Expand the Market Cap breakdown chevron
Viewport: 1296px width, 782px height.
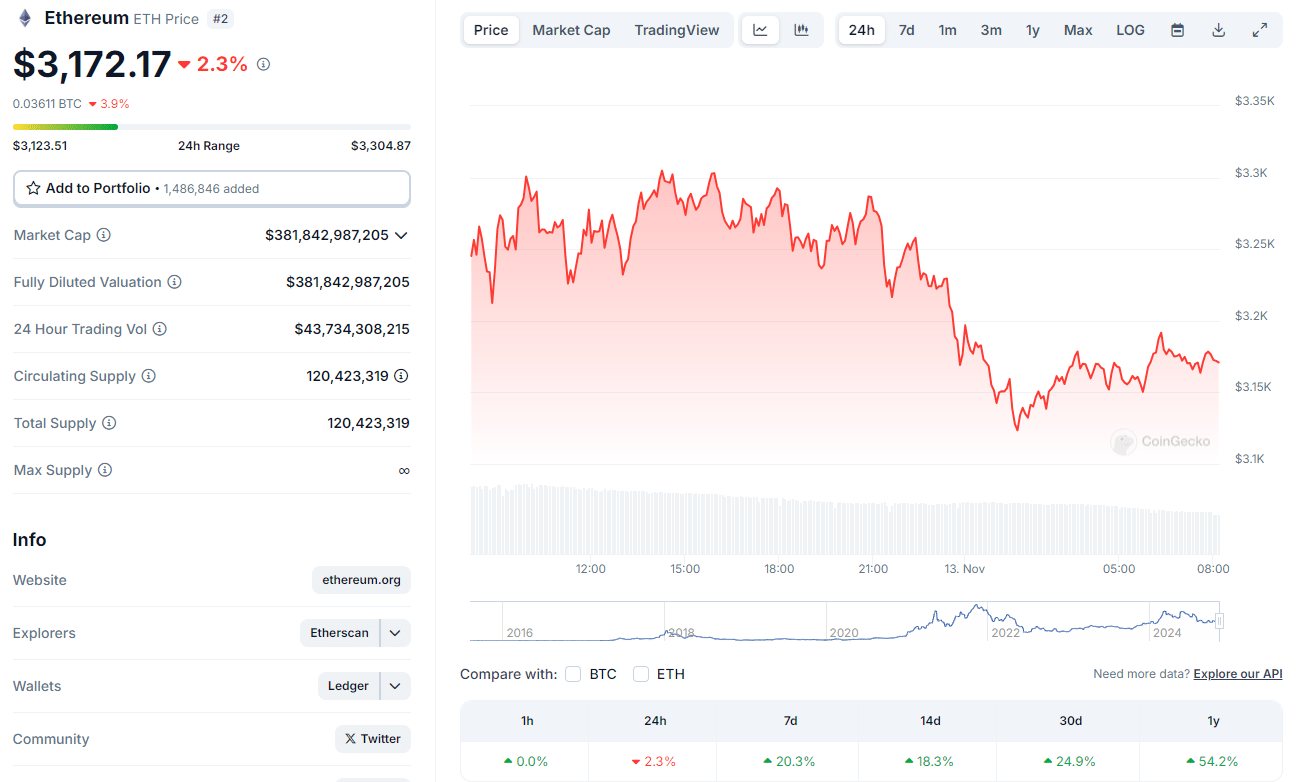[x=402, y=235]
